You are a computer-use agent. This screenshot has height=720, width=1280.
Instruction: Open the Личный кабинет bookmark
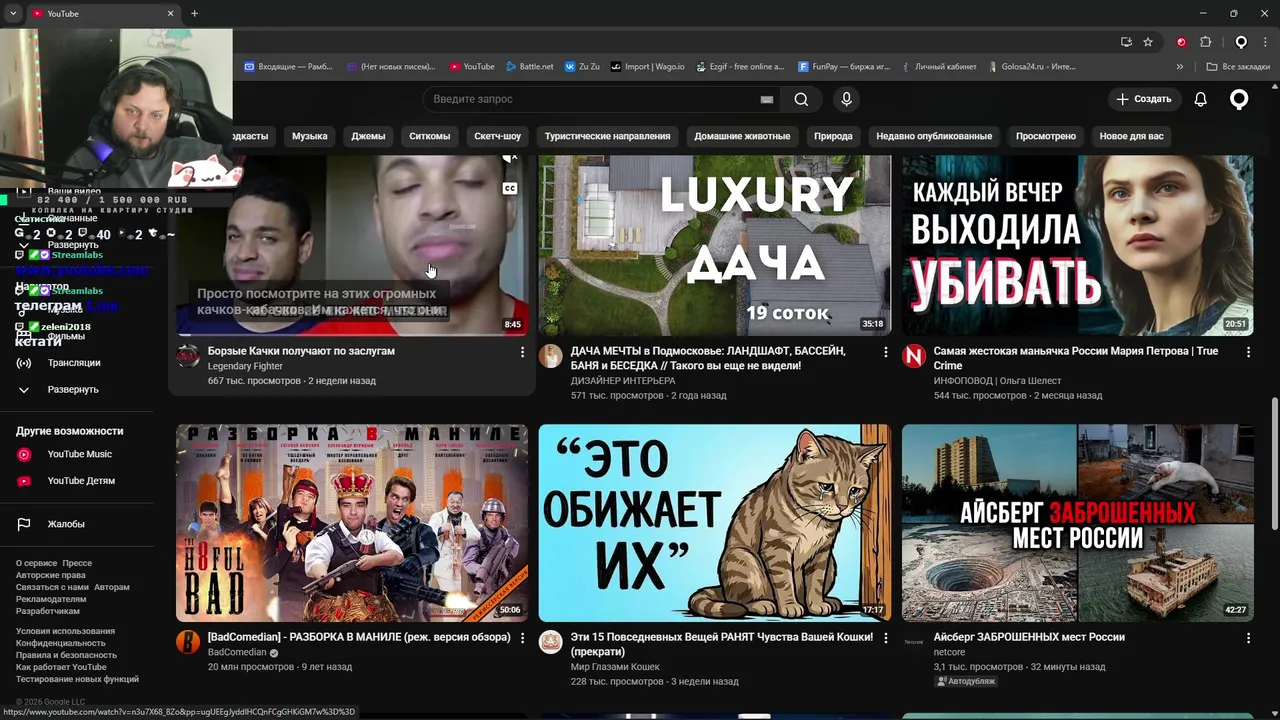[938, 67]
